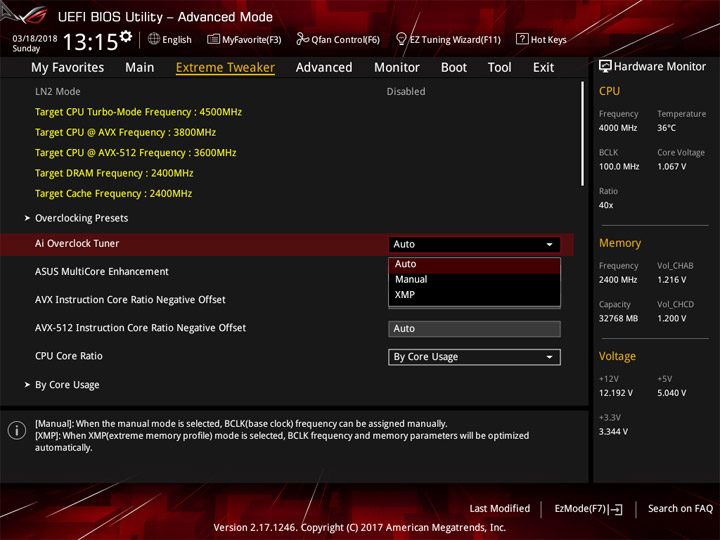Choose XMP in the dropdown list

[474, 295]
